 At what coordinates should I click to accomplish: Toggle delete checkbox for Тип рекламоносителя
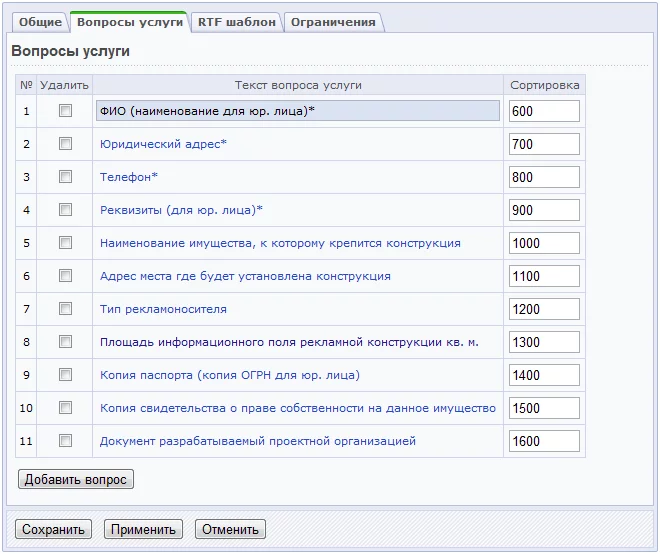65,309
